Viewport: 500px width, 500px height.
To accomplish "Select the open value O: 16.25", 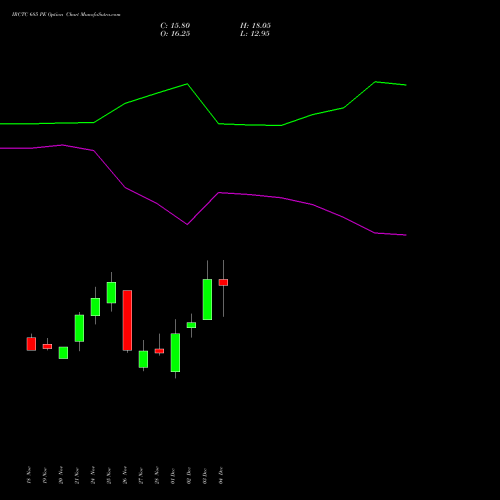I will pyautogui.click(x=175, y=34).
